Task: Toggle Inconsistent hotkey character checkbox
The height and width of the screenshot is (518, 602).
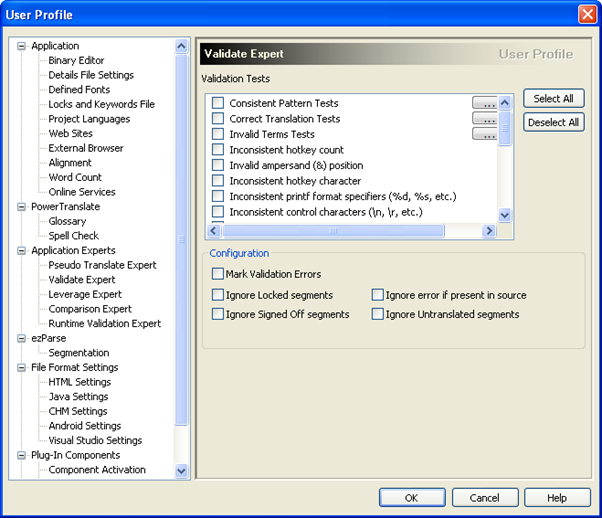Action: click(218, 180)
